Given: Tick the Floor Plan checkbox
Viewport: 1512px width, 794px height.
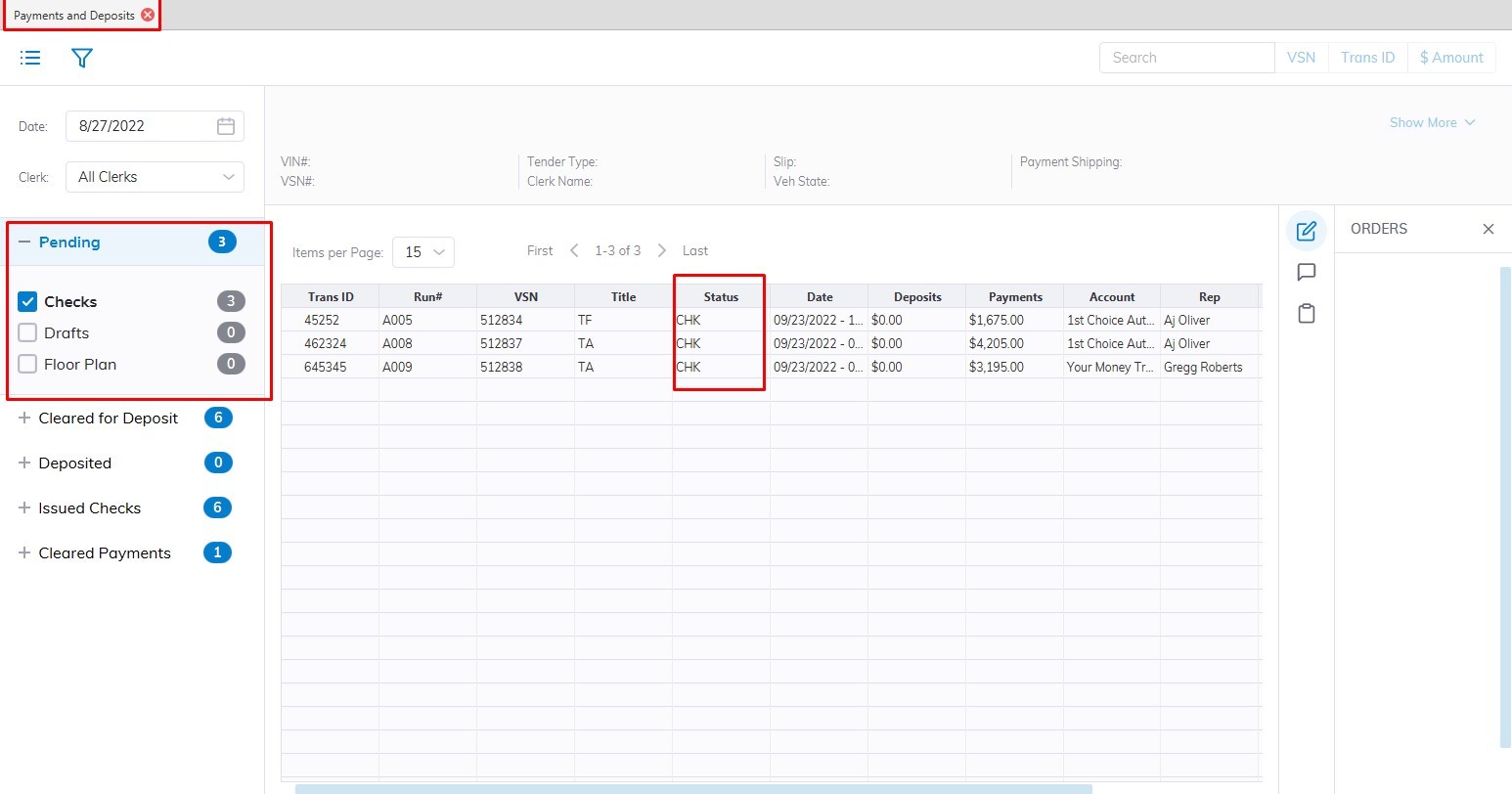Looking at the screenshot, I should (27, 365).
